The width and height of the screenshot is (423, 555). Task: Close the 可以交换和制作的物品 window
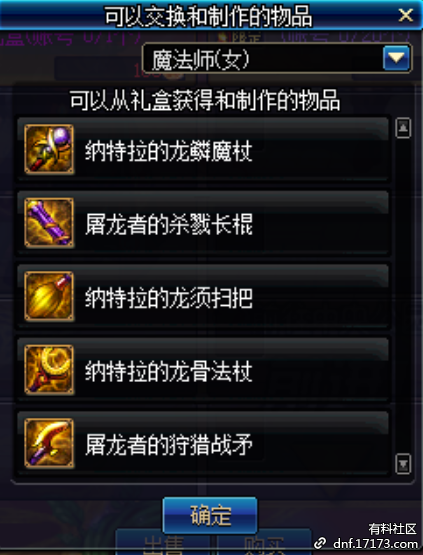(405, 15)
